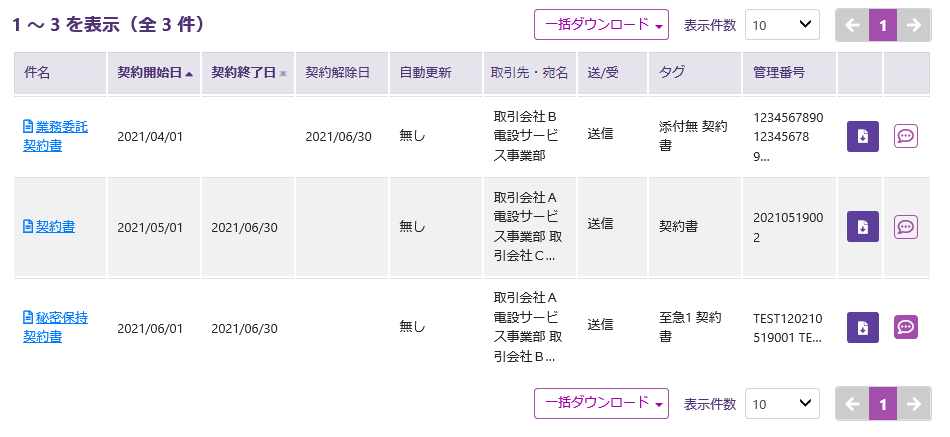Download the 契約書 row file

[x=862, y=226]
